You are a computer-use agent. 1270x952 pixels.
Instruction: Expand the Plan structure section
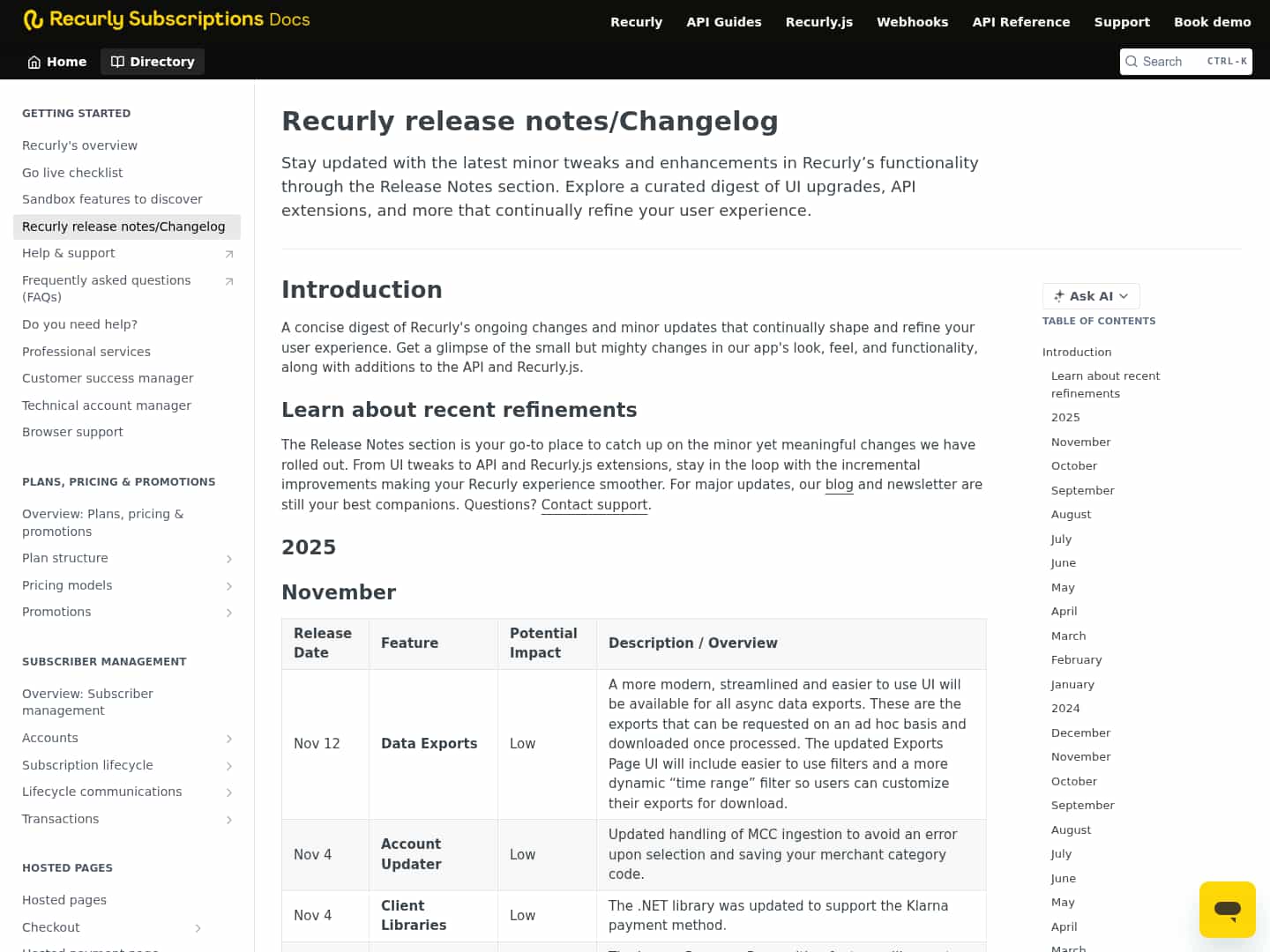pos(229,558)
